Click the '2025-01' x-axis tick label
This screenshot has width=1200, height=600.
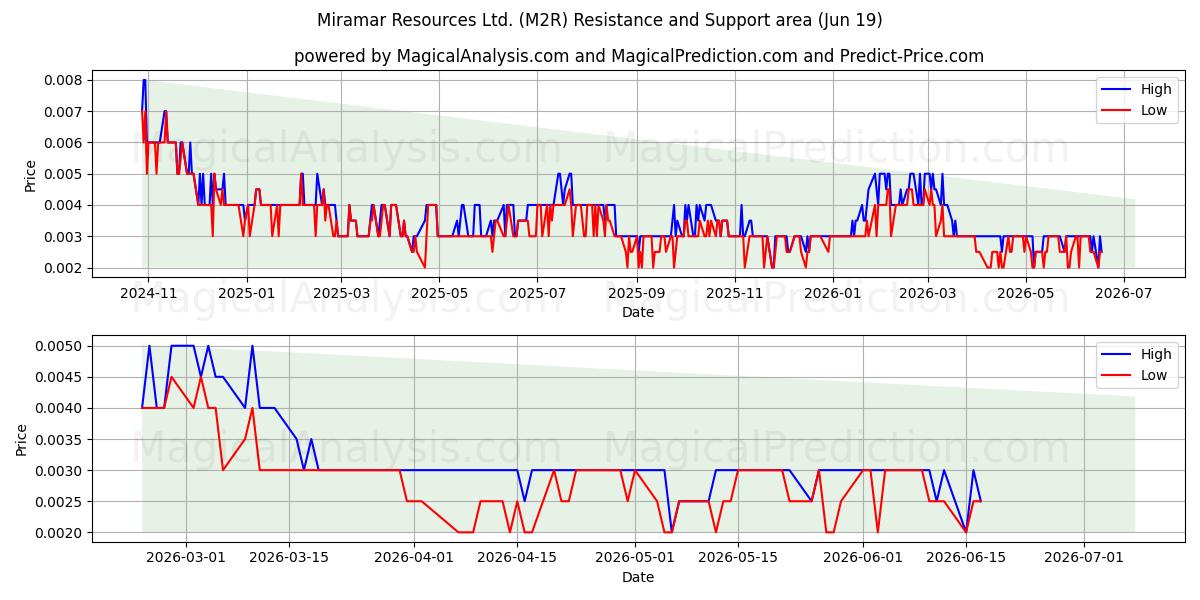245,293
